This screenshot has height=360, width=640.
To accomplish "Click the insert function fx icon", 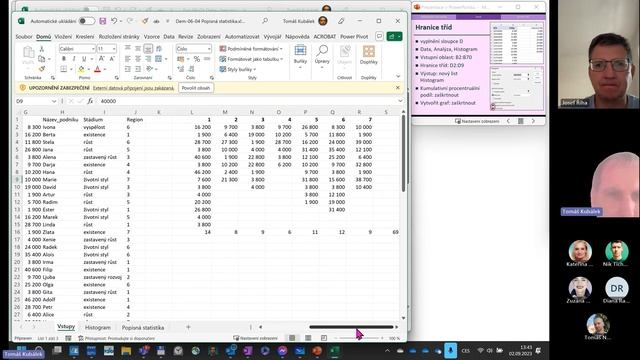I will (90, 101).
